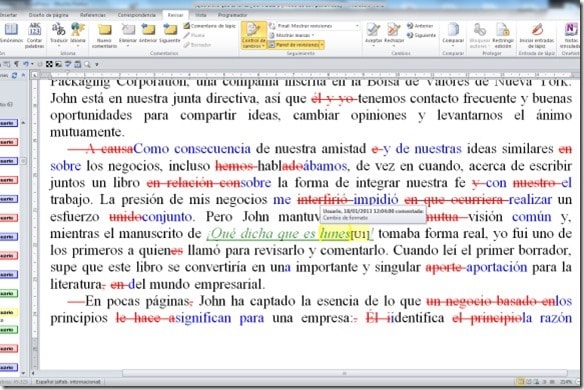Switch to the Vista tab

[x=201, y=15]
